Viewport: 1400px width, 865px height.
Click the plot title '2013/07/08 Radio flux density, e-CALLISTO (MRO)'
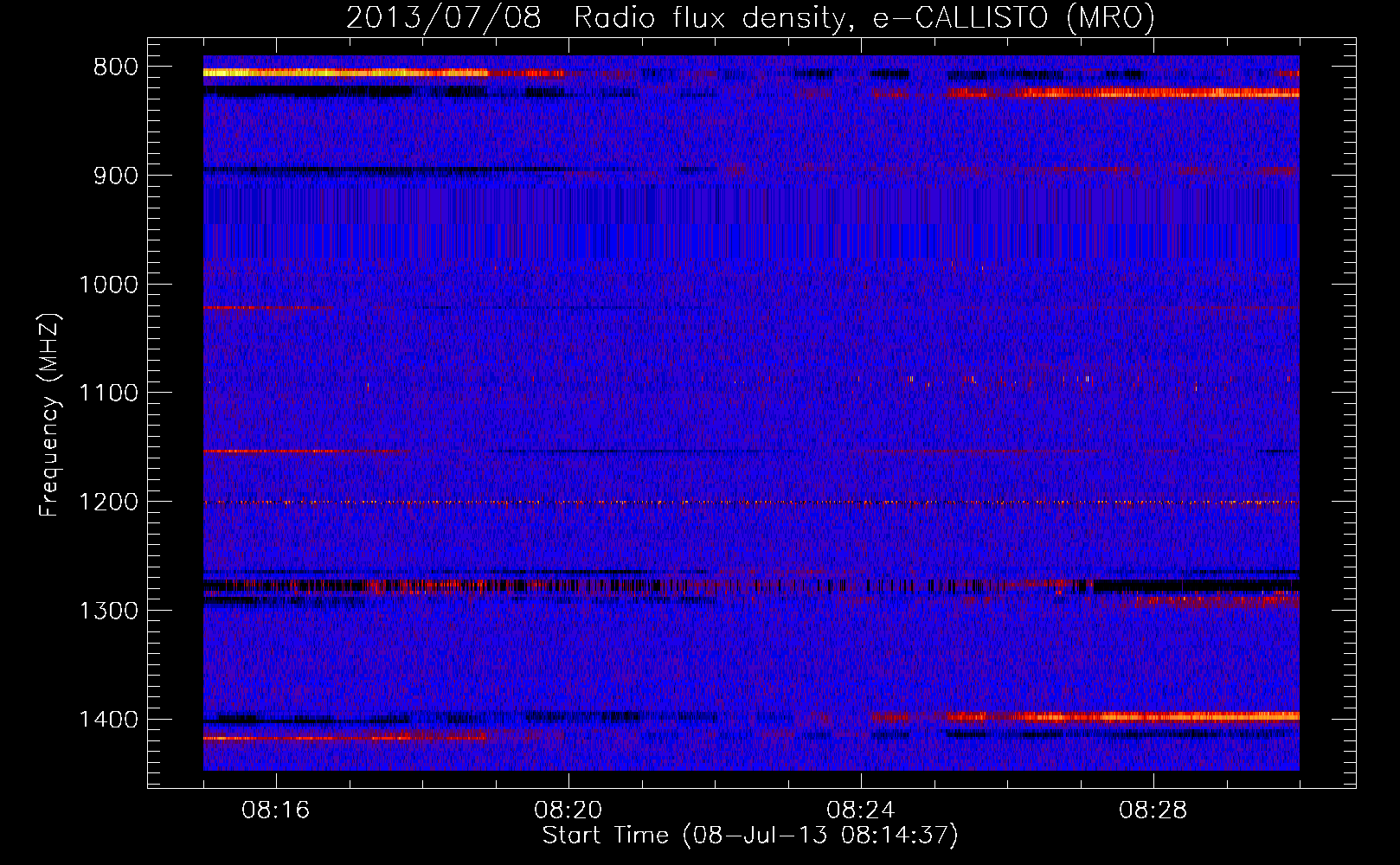750,18
